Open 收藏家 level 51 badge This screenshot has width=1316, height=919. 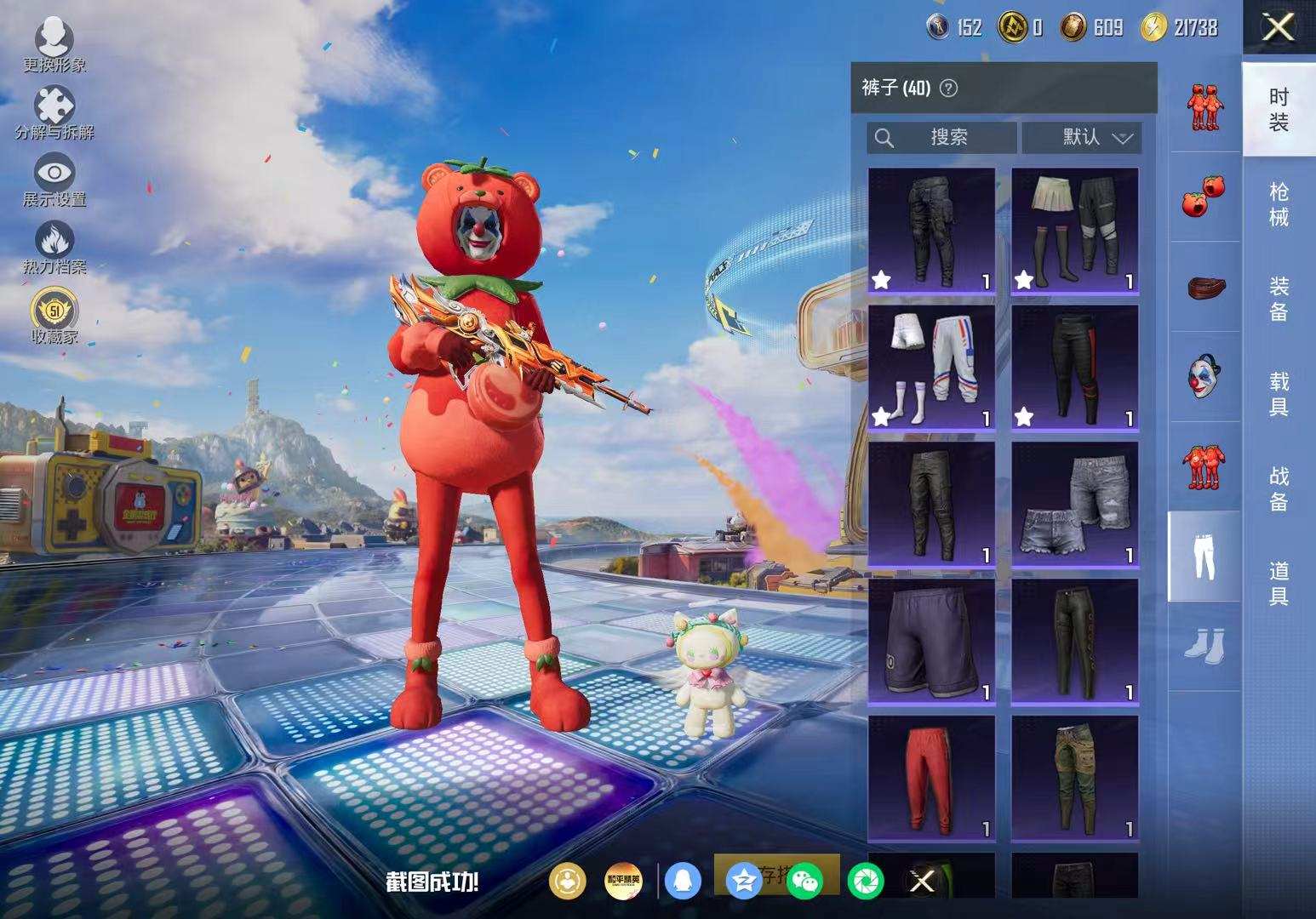54,316
